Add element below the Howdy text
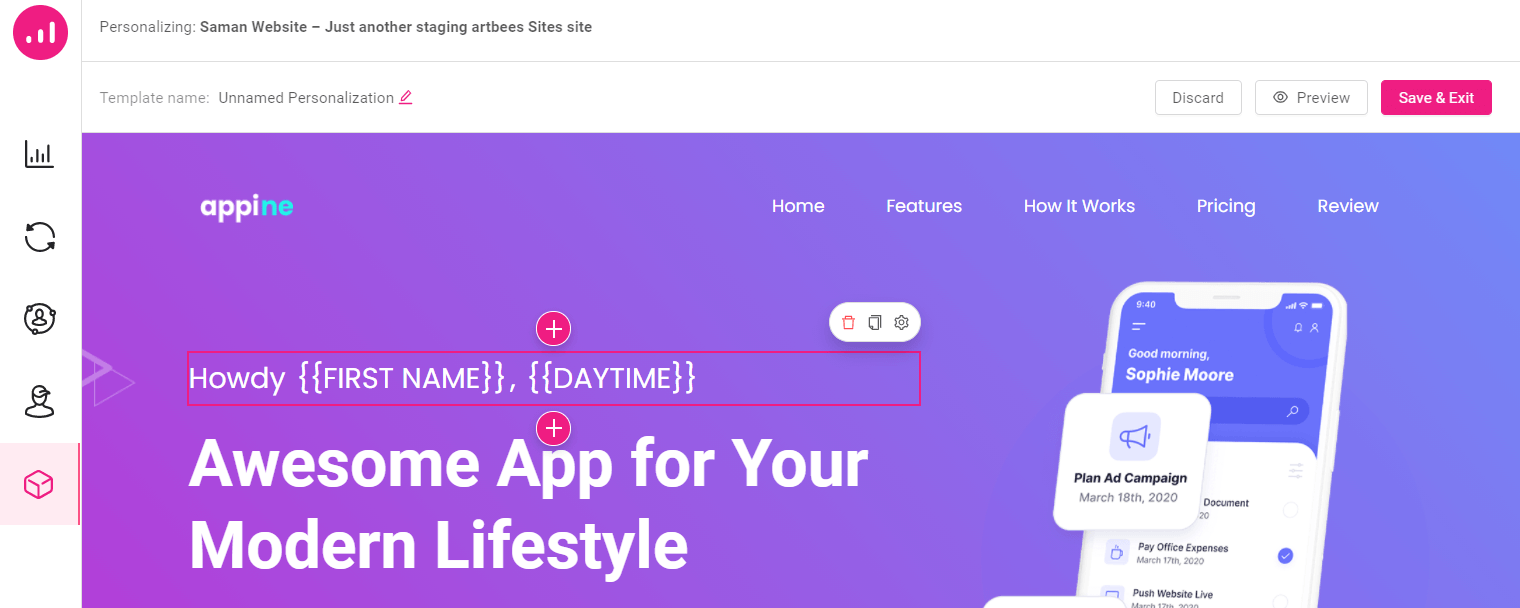Image resolution: width=1520 pixels, height=608 pixels. pyautogui.click(x=553, y=428)
